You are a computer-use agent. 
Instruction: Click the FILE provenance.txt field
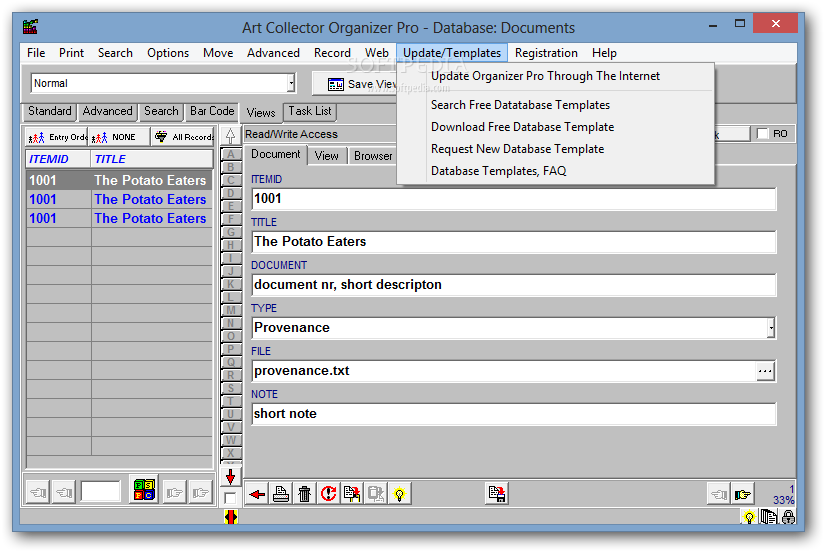pos(504,371)
